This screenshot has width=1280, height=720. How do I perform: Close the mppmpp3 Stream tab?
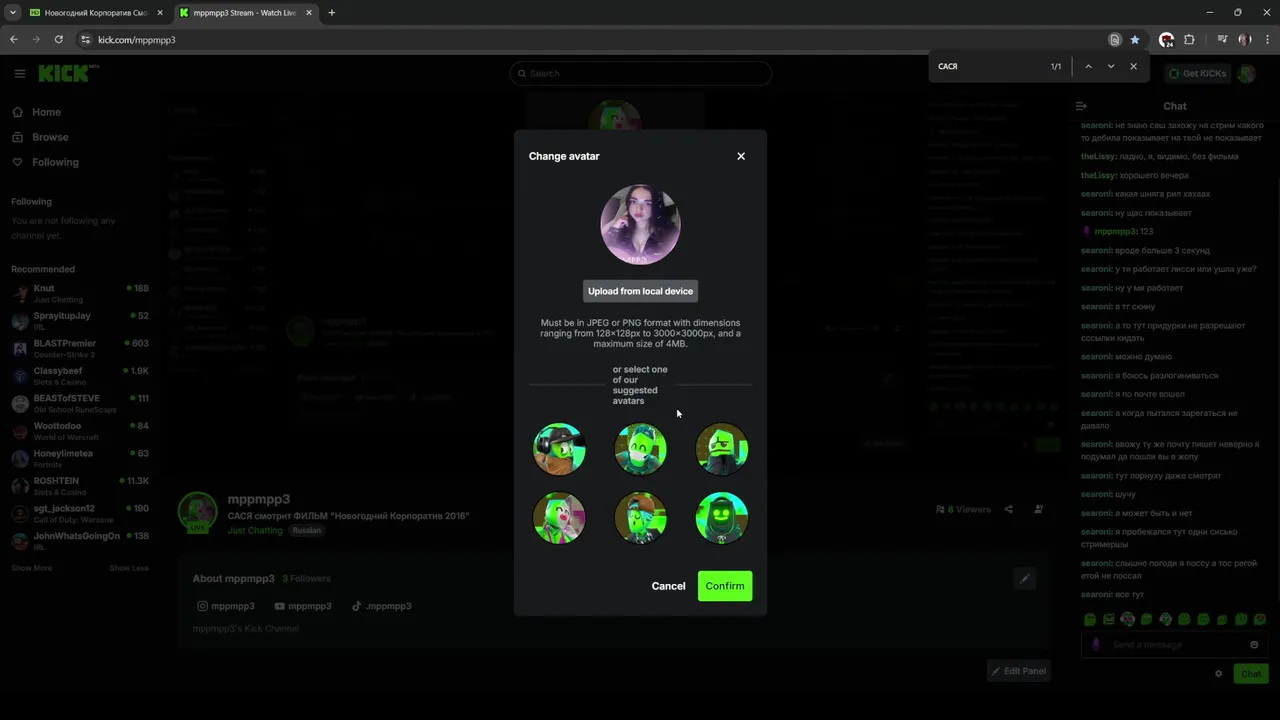tap(309, 13)
